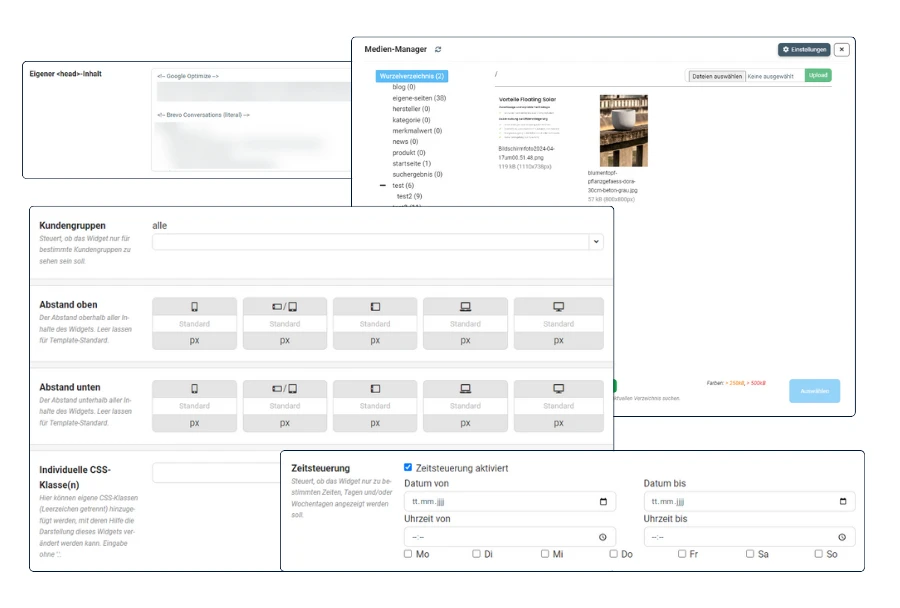Open the startseite folder
The width and height of the screenshot is (900, 608).
pyautogui.click(x=411, y=163)
